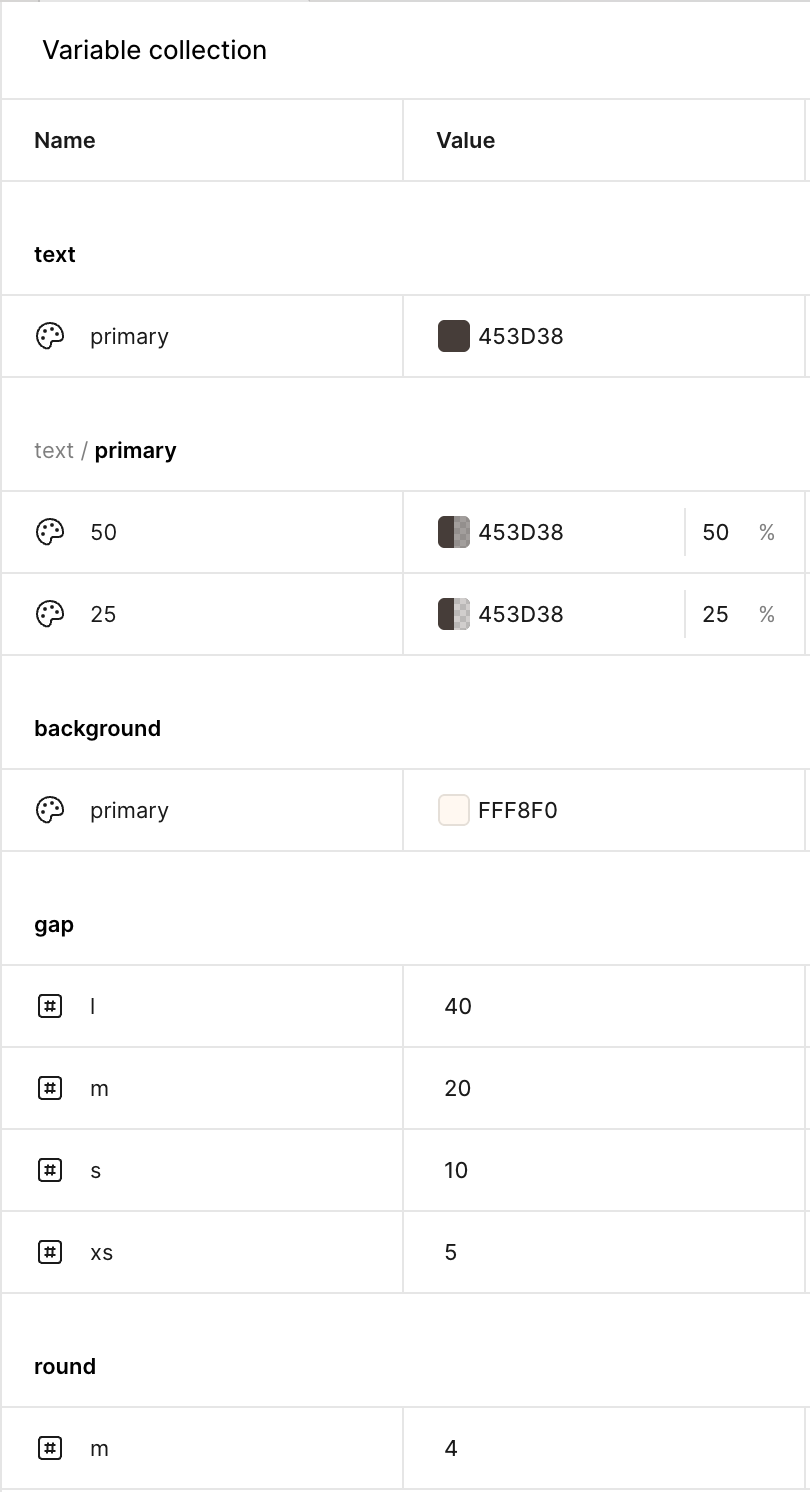Viewport: 810px width, 1492px height.
Task: Select the background group header
Action: point(97,728)
